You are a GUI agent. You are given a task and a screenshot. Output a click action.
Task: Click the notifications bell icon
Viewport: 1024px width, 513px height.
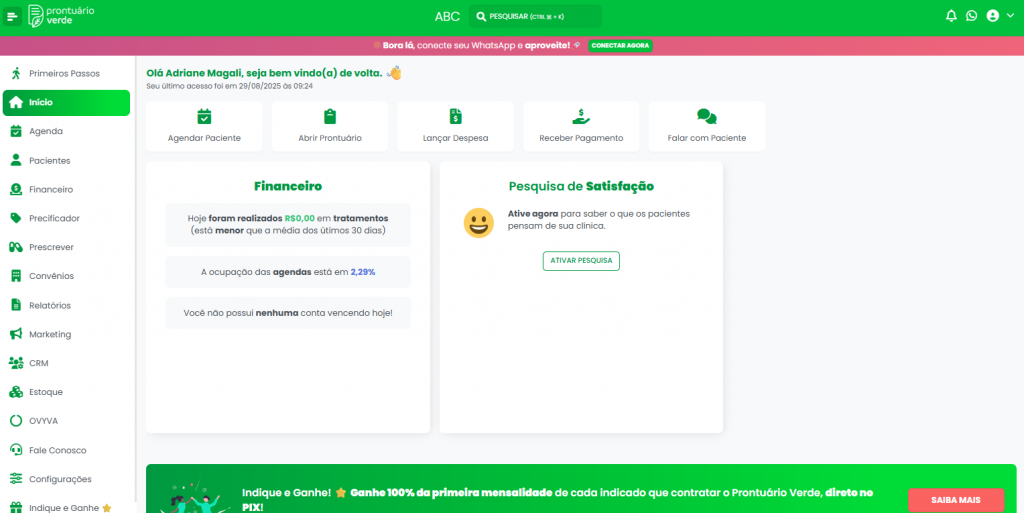tap(951, 16)
